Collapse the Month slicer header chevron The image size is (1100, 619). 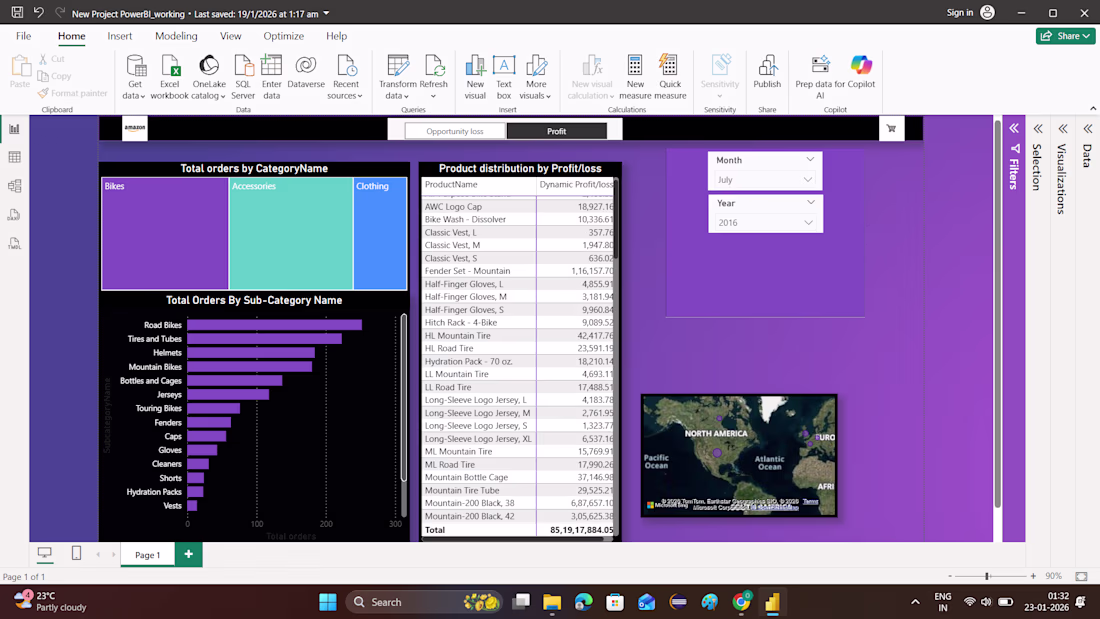tap(810, 160)
